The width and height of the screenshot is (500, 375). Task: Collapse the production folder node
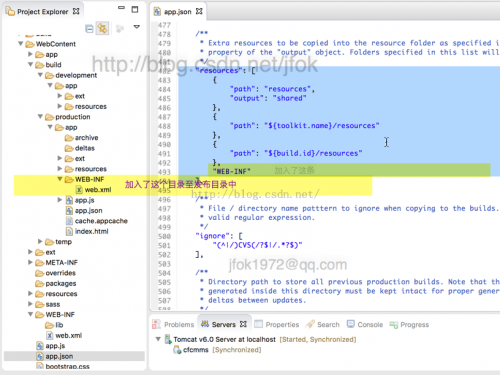pyautogui.click(x=40, y=117)
